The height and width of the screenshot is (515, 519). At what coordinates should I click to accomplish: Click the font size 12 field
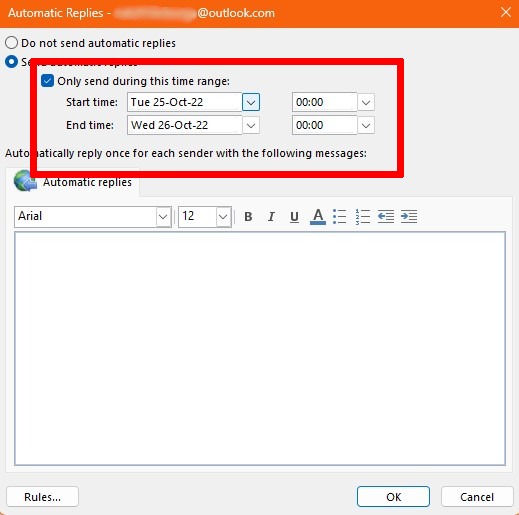pyautogui.click(x=197, y=217)
